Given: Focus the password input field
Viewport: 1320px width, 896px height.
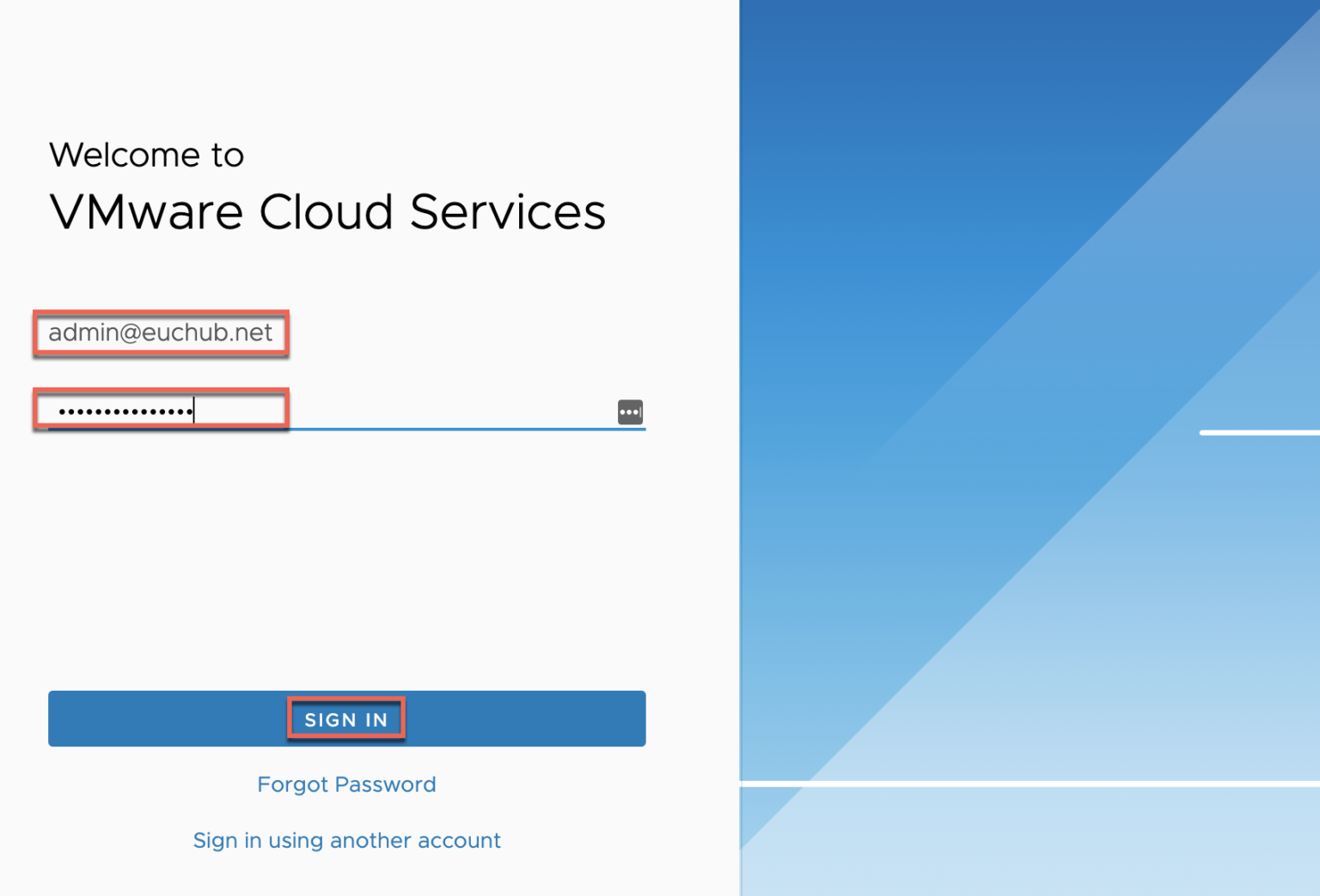Looking at the screenshot, I should [346, 411].
